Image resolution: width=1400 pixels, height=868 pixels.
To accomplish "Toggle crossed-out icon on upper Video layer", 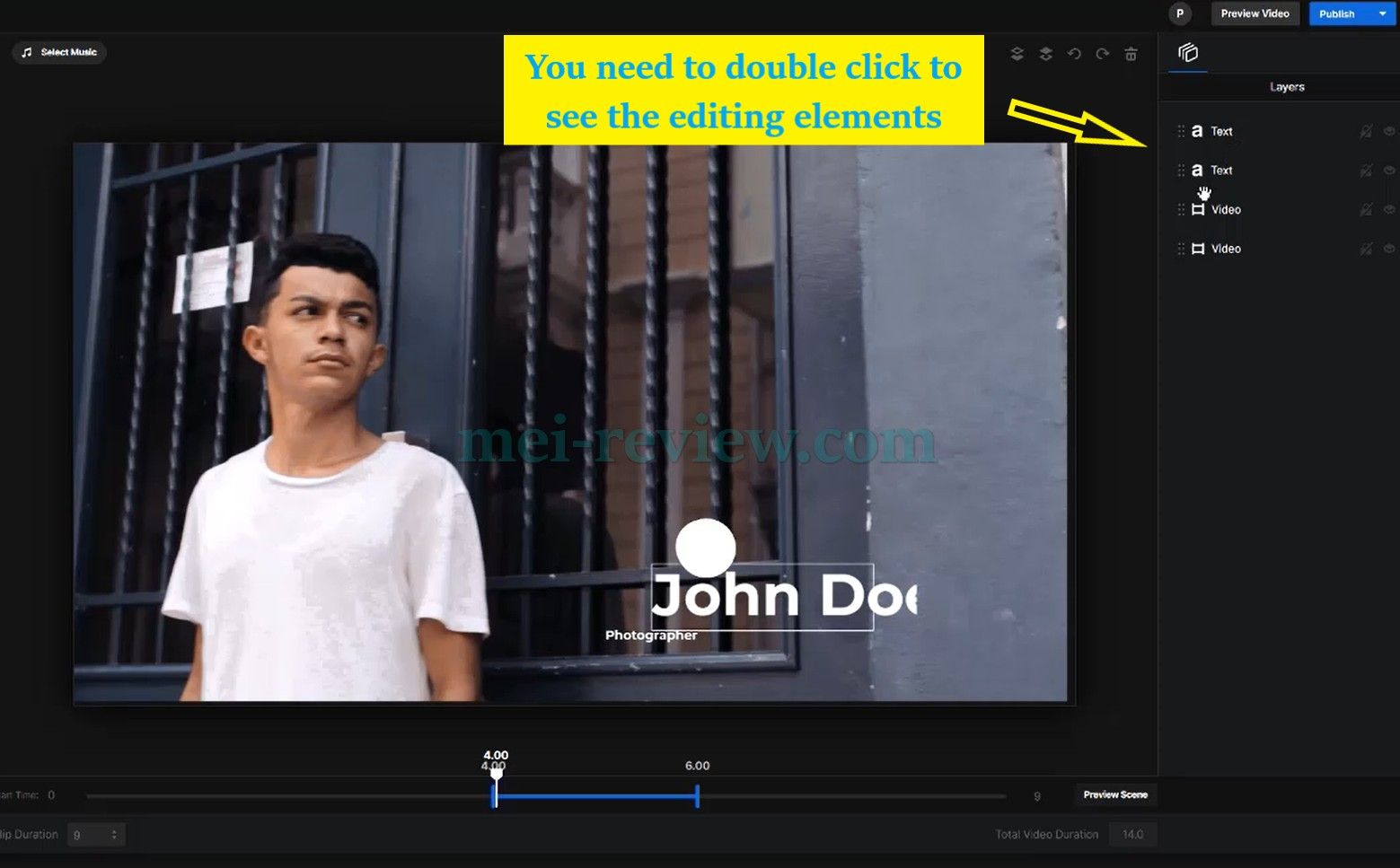I will coord(1366,210).
